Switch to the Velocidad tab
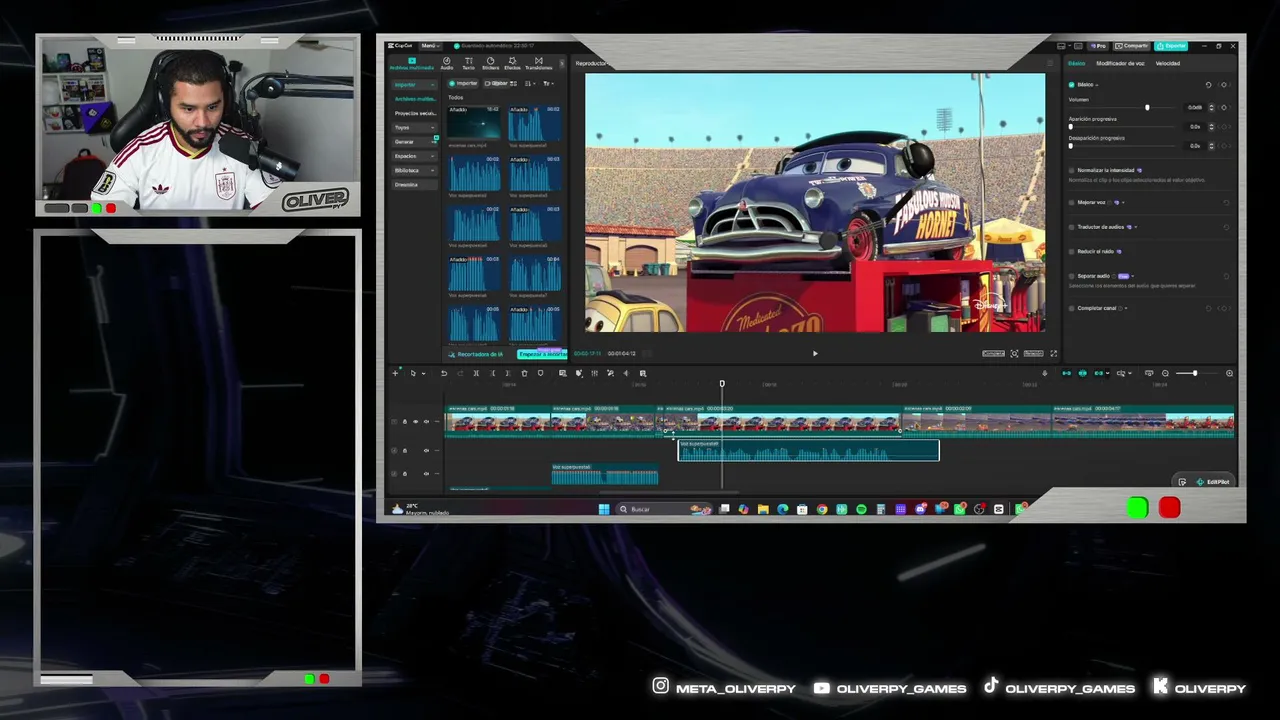 tap(1168, 63)
